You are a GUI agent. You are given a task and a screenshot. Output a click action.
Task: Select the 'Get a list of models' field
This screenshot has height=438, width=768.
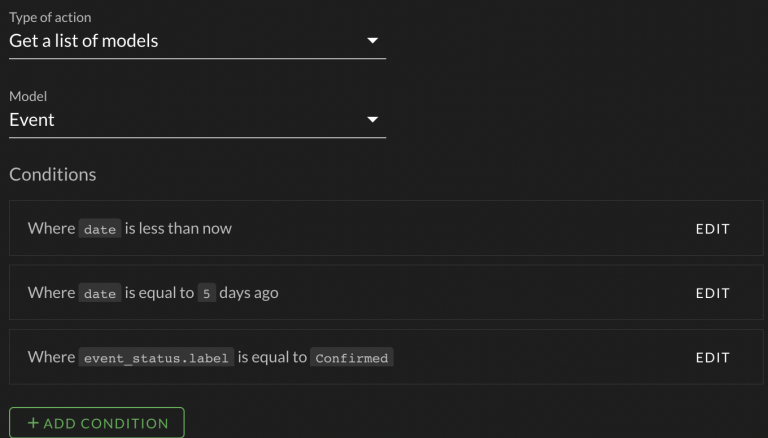pos(197,41)
